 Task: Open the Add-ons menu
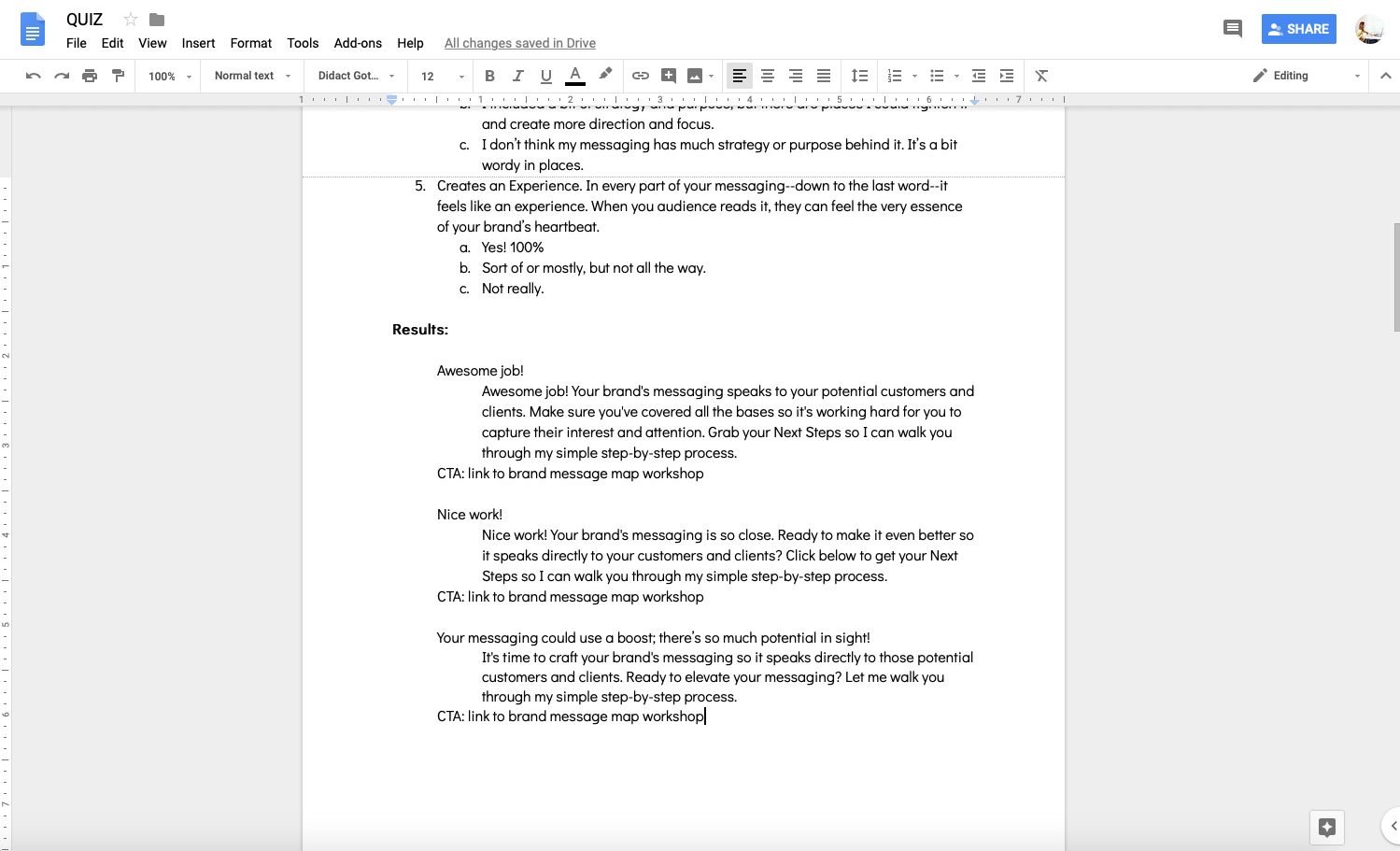click(358, 43)
